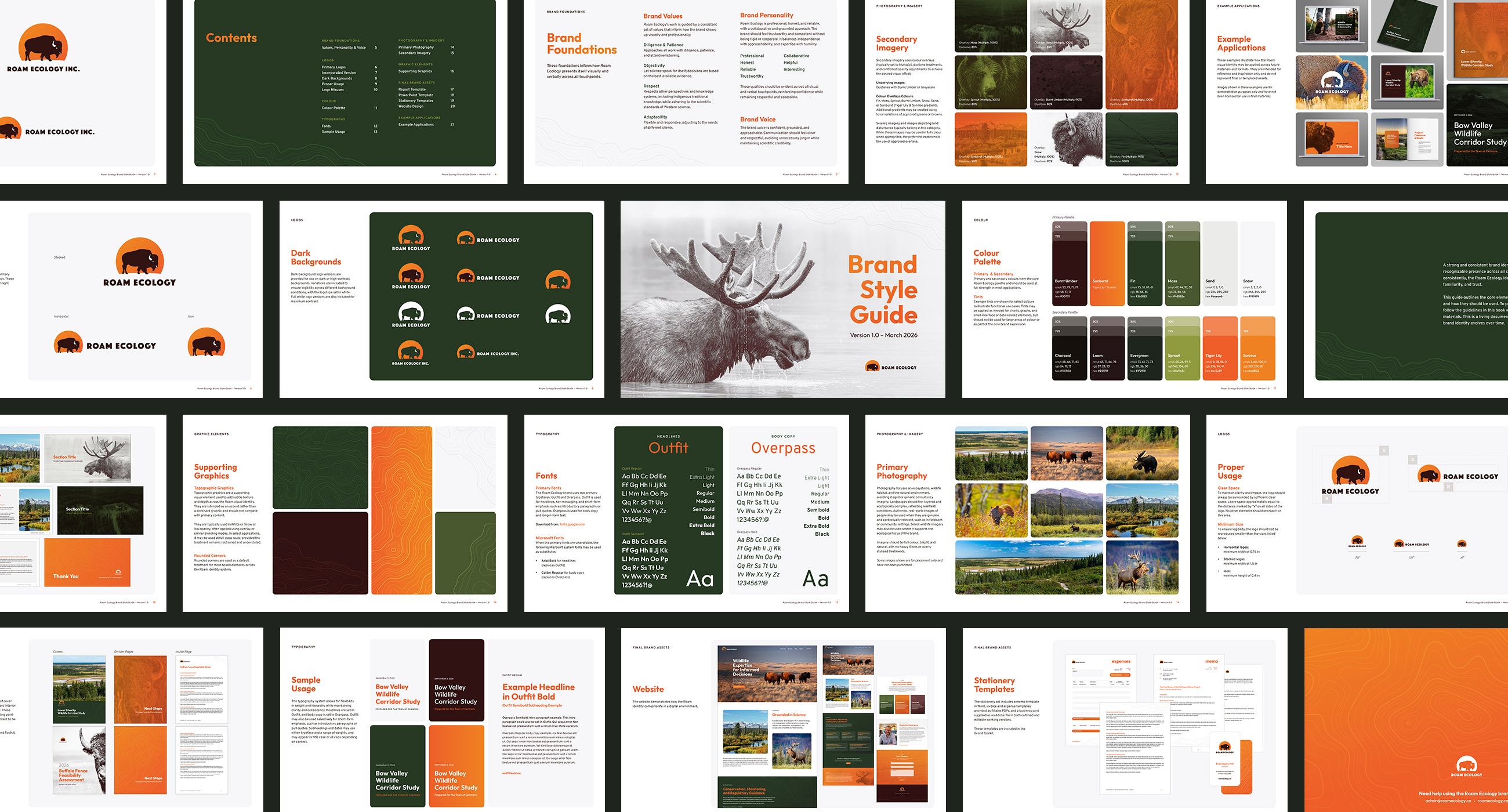The height and width of the screenshot is (812, 1508).
Task: Click the large stacked Roam Ecology logo on white
Action: (139, 262)
